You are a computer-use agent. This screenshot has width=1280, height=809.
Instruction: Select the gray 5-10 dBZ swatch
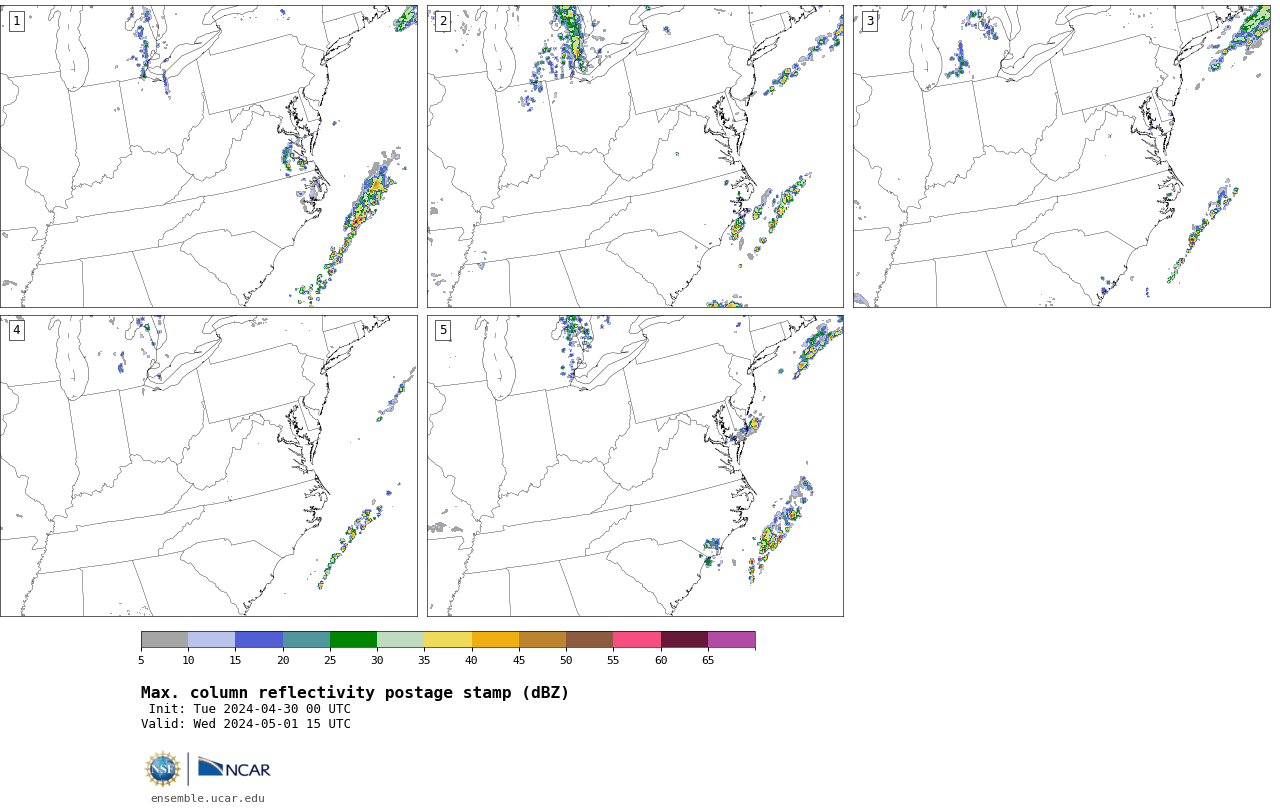(x=164, y=639)
